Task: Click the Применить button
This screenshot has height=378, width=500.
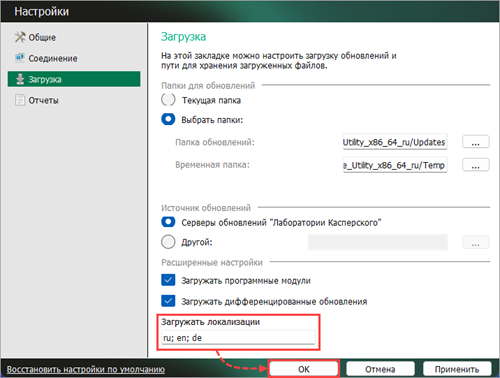Action: [457, 369]
